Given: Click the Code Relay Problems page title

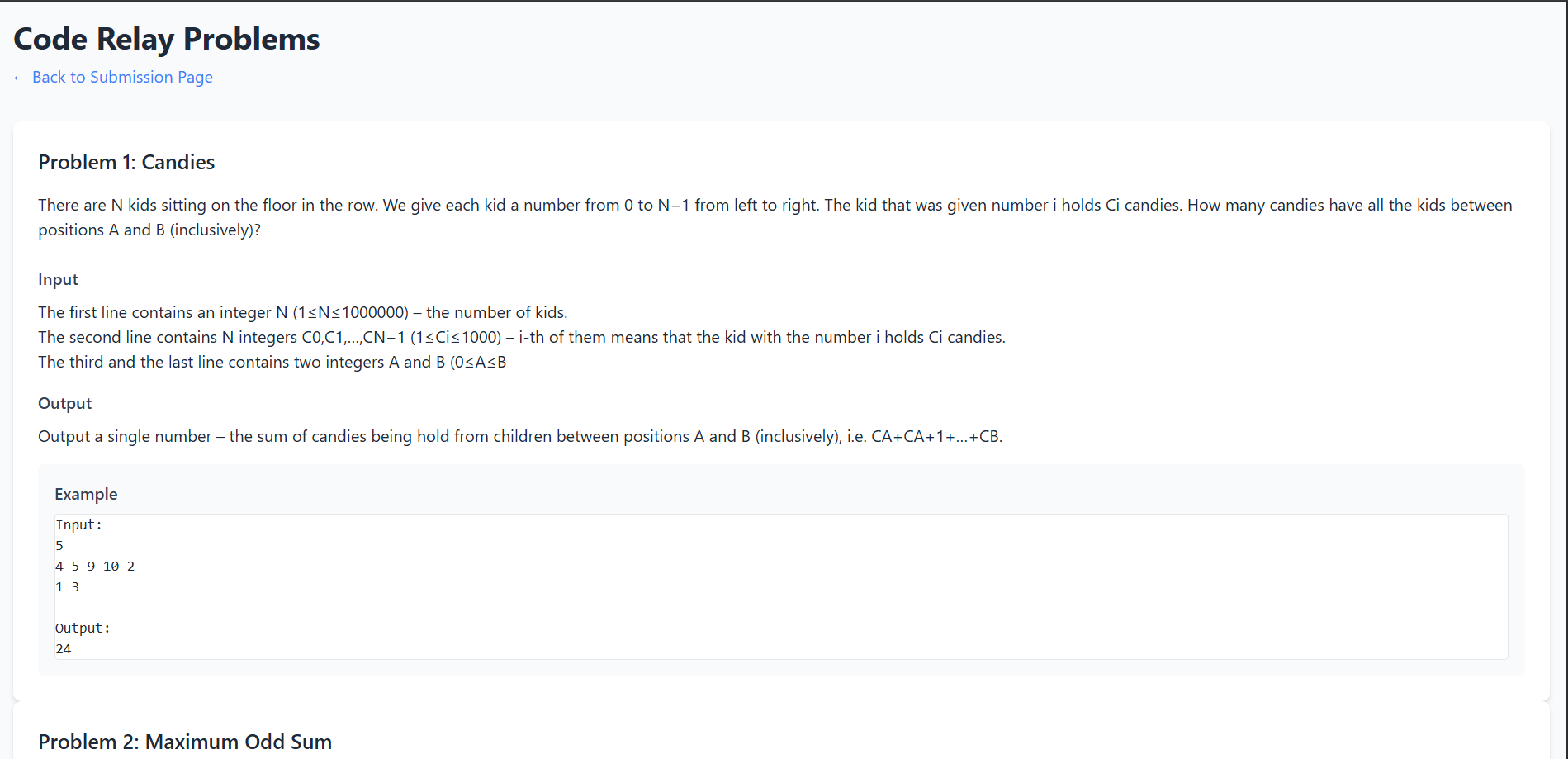Looking at the screenshot, I should tap(167, 39).
